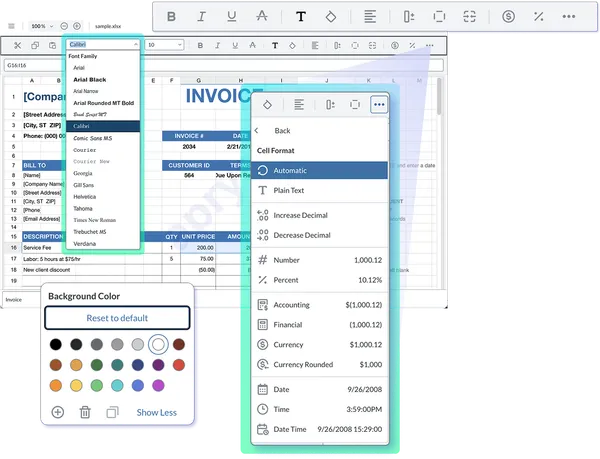Toggle Bold in the enlarged toolbar

click(x=171, y=16)
